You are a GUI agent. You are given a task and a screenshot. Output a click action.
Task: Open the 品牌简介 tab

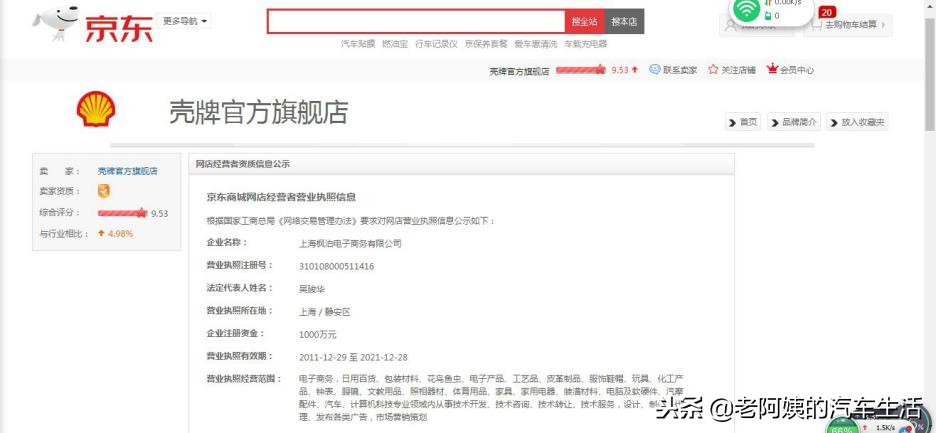[x=794, y=122]
